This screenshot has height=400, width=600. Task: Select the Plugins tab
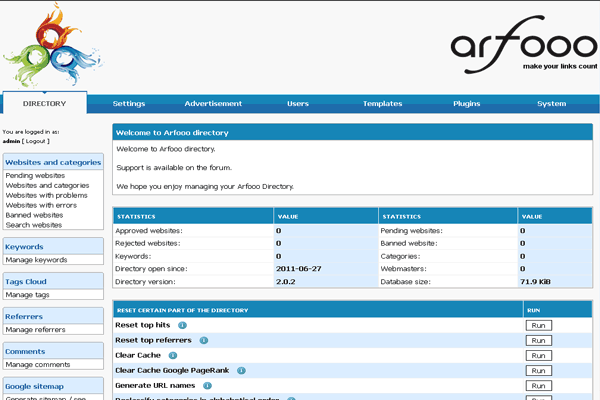point(466,104)
